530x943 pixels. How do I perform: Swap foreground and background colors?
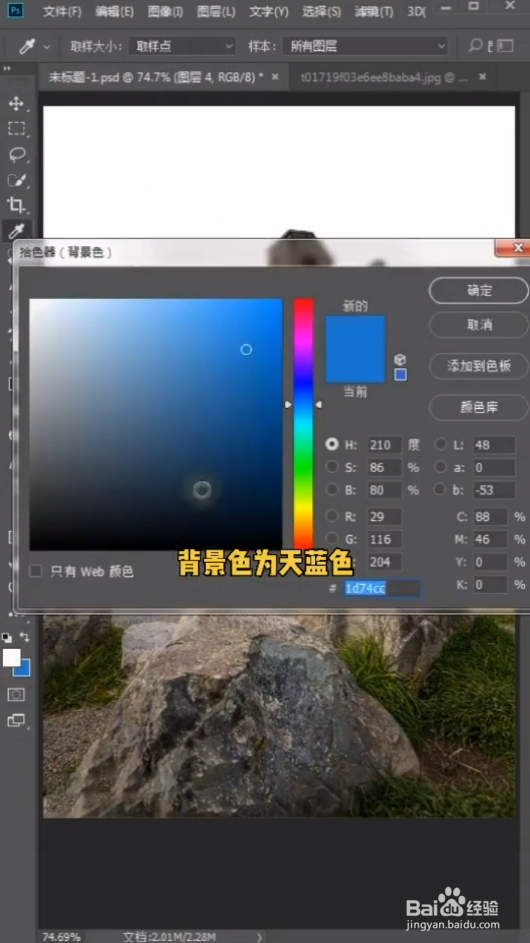click(x=25, y=636)
